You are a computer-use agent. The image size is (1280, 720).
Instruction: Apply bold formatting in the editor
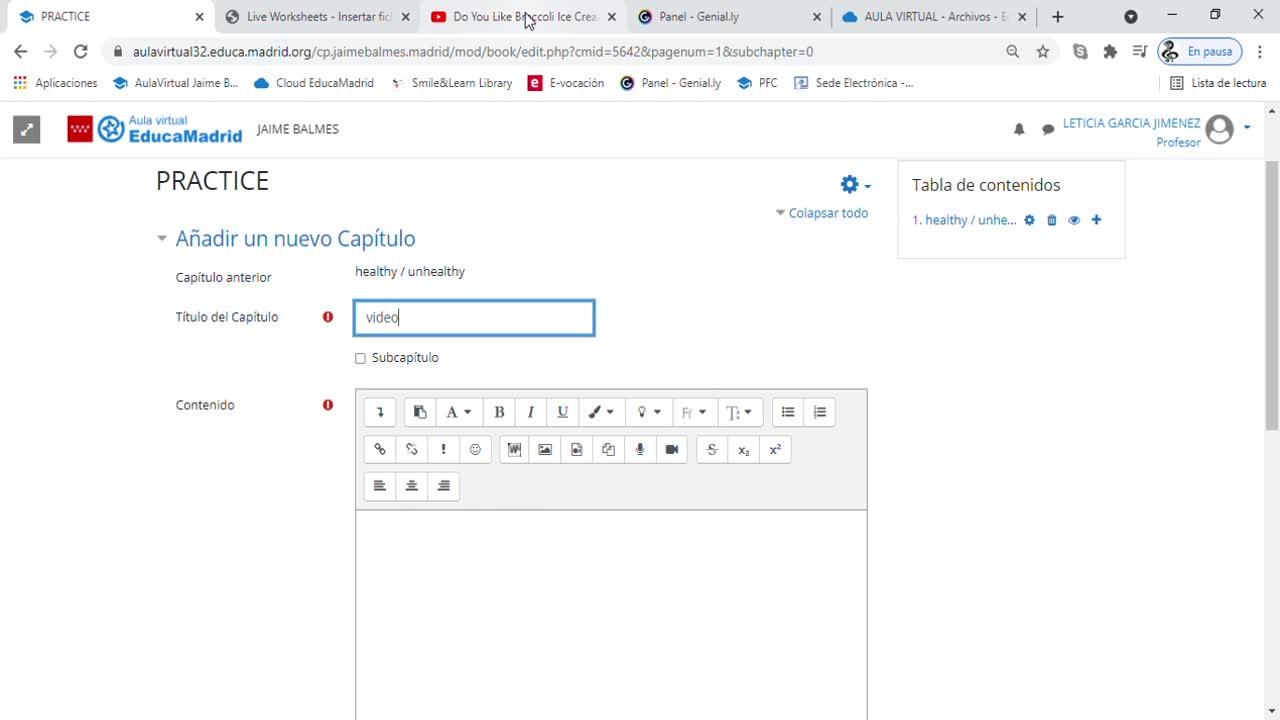click(x=499, y=412)
